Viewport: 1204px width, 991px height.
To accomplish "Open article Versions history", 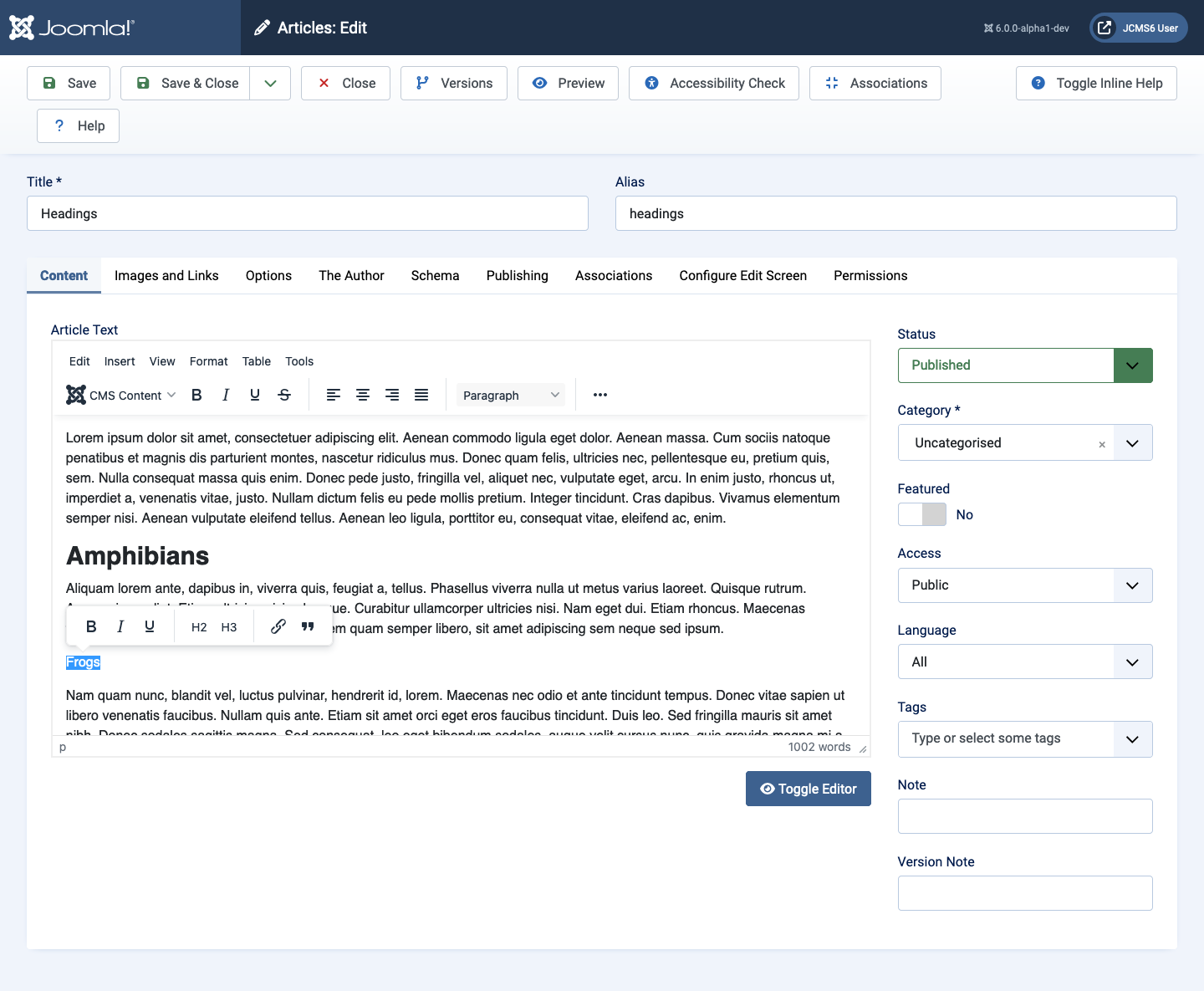I will [453, 83].
